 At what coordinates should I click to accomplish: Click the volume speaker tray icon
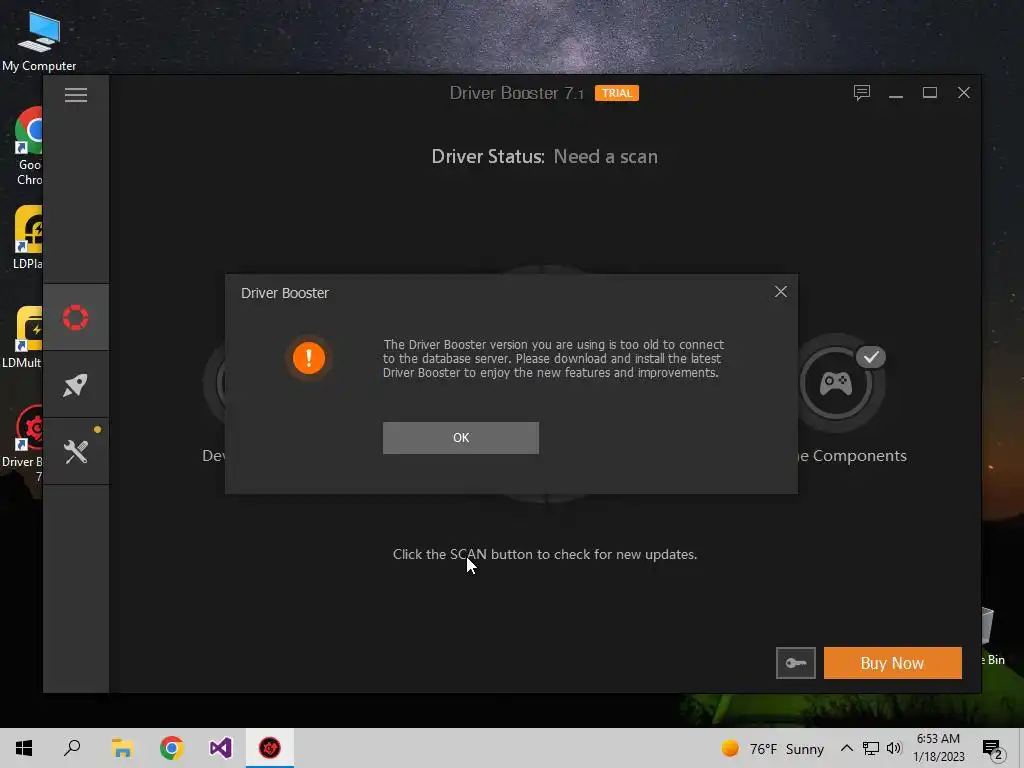pos(894,748)
